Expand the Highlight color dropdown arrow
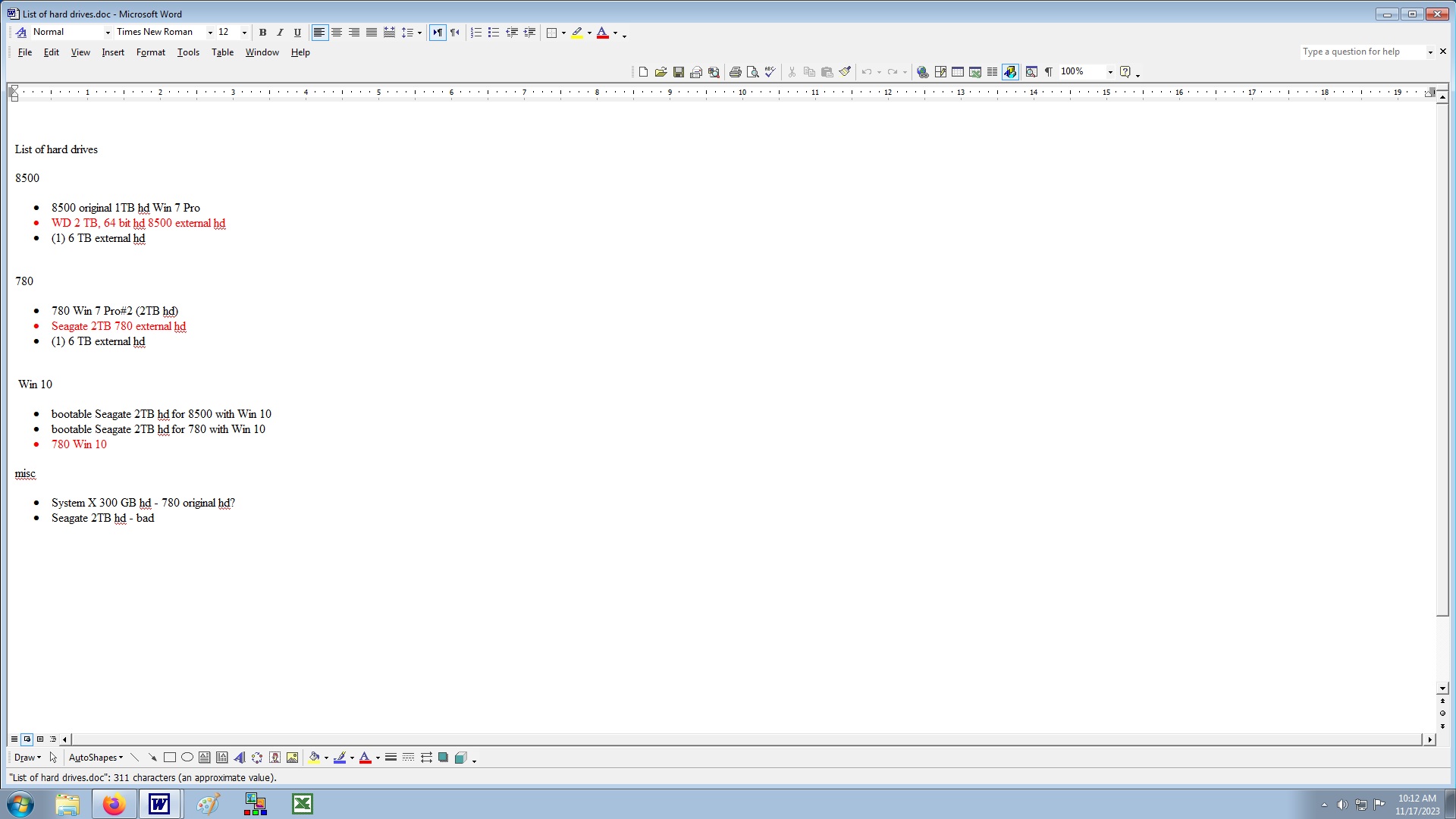The height and width of the screenshot is (819, 1456). click(589, 33)
